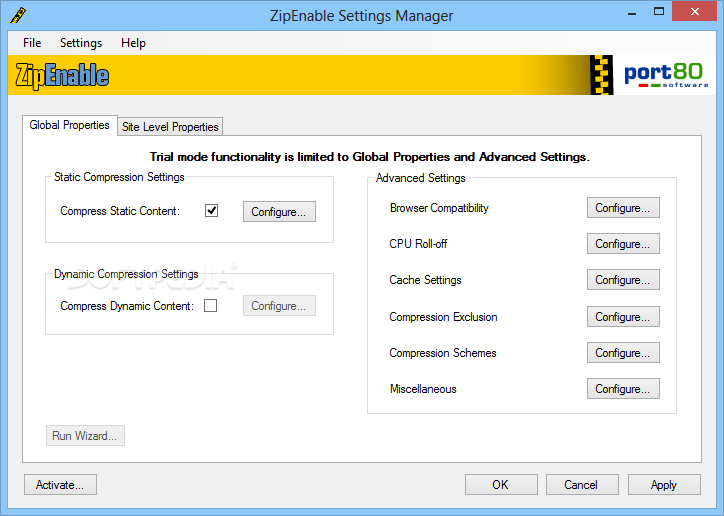Configure Browser Compatibility
This screenshot has height=516, width=724.
[623, 208]
